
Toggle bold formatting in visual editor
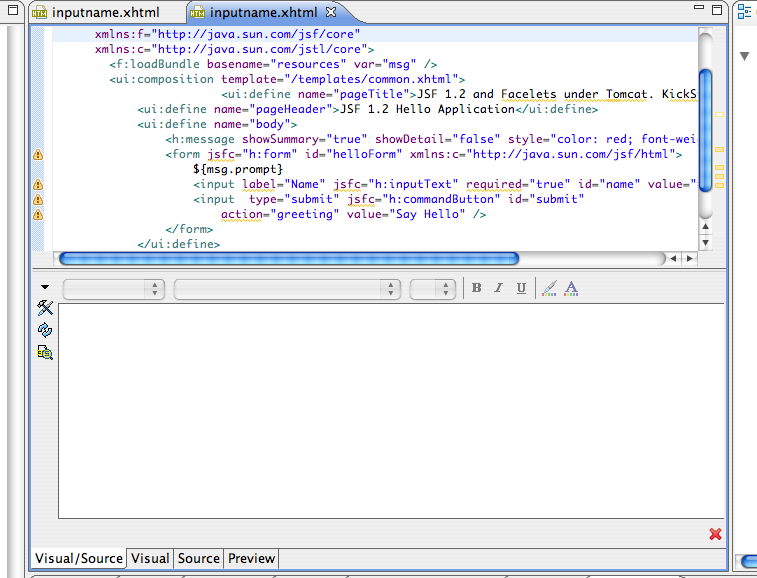pyautogui.click(x=477, y=288)
